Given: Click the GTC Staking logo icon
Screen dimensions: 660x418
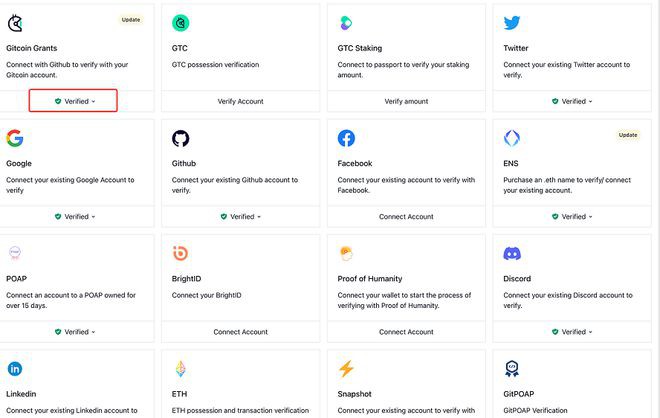Looking at the screenshot, I should coord(346,22).
